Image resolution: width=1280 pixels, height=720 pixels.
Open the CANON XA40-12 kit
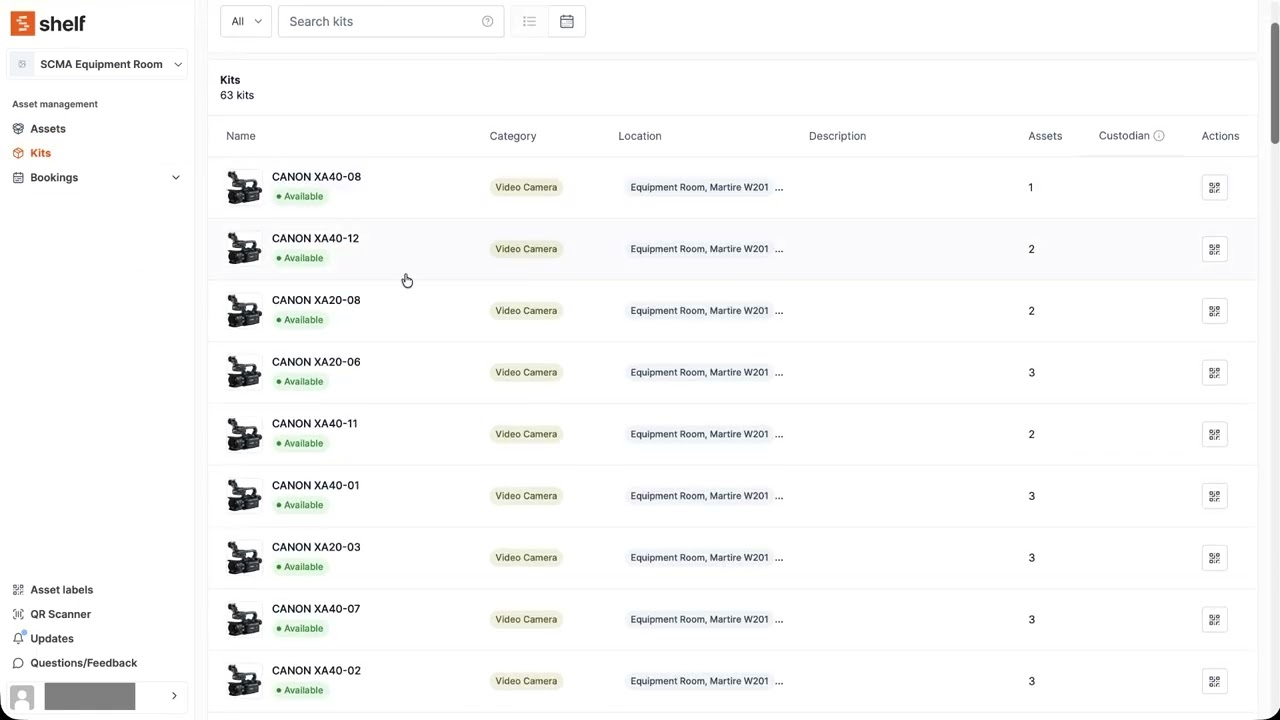coord(315,238)
